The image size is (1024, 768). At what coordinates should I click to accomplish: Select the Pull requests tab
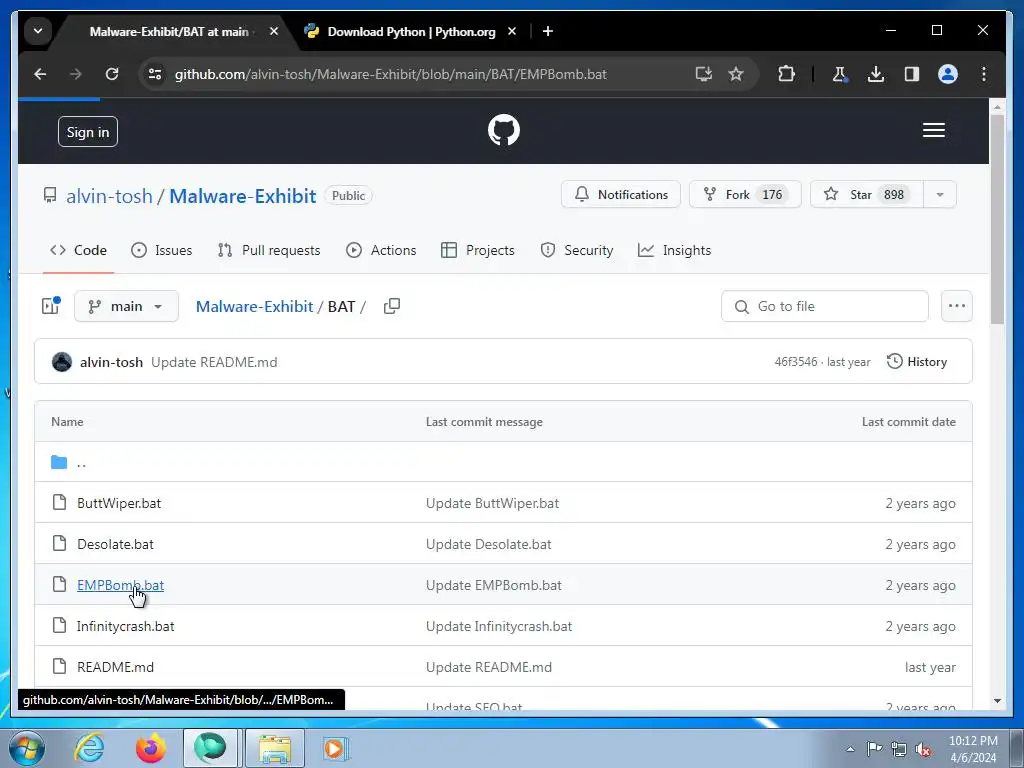[x=269, y=250]
